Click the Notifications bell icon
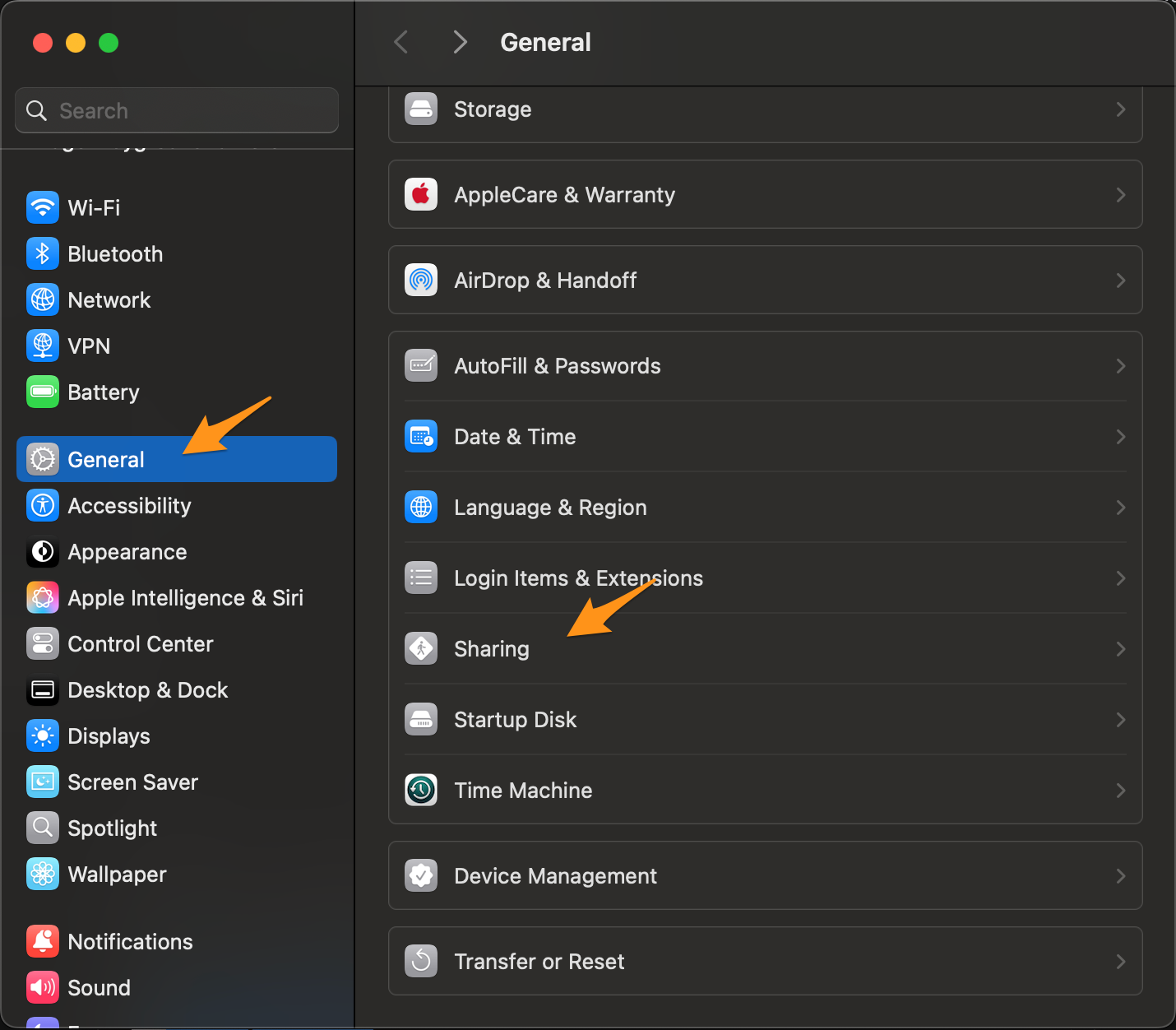The width and height of the screenshot is (1176, 1030). click(42, 941)
